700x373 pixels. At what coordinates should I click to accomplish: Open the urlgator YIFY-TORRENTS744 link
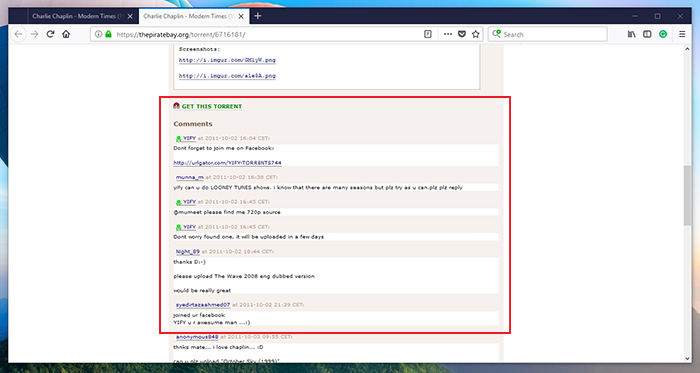(227, 163)
